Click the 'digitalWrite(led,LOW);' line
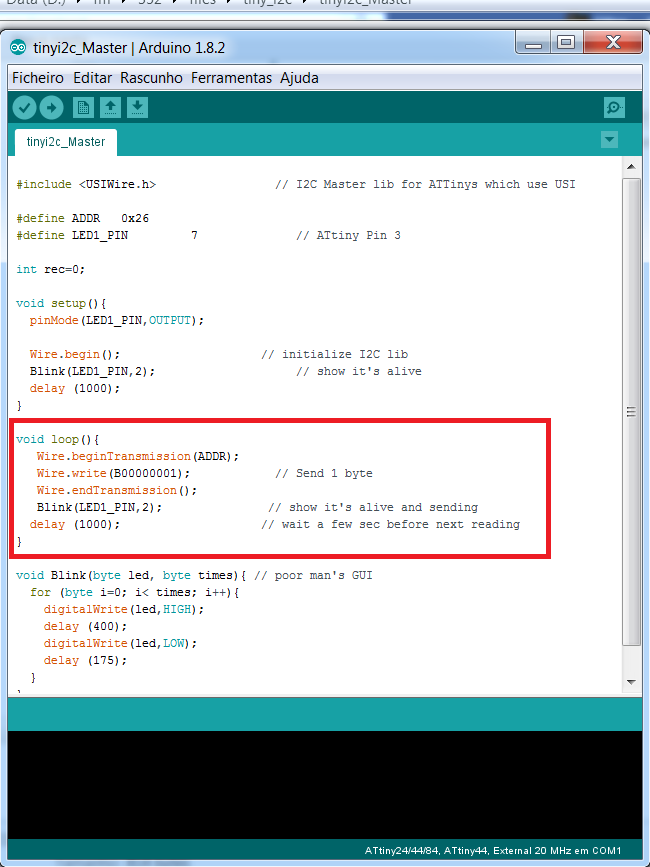Screen dimensions: 650x867 pyautogui.click(x=120, y=644)
